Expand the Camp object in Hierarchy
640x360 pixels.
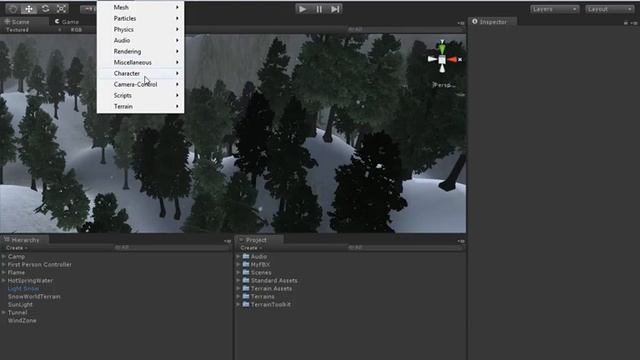(4, 256)
